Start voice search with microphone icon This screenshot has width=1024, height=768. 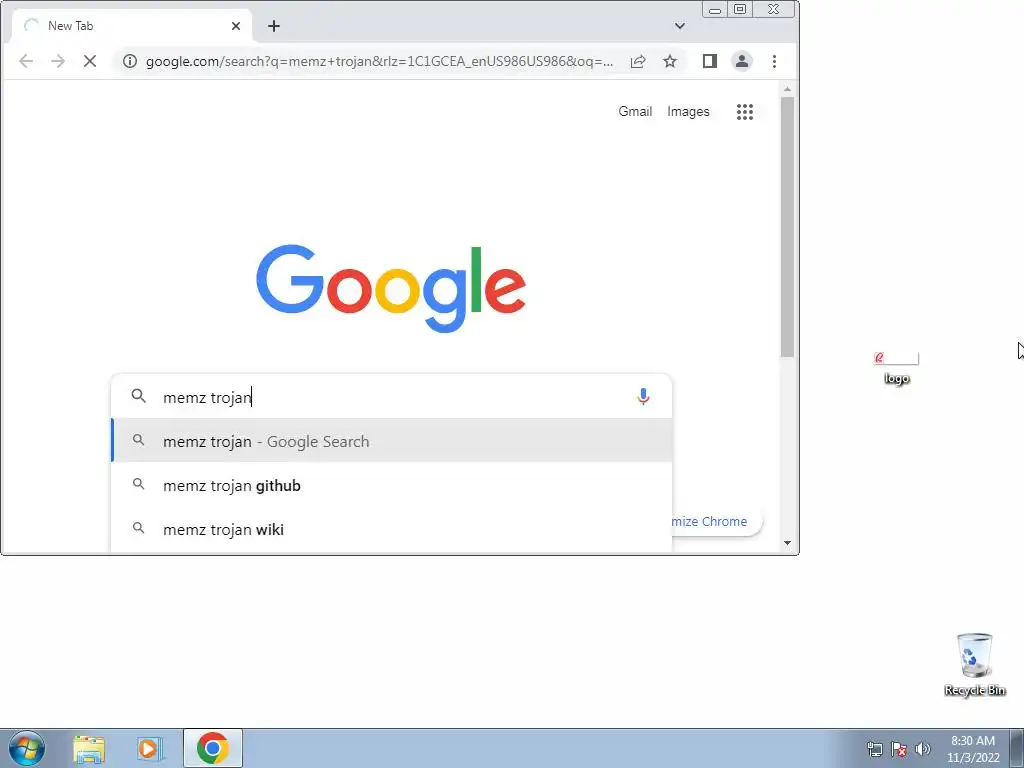coord(643,396)
